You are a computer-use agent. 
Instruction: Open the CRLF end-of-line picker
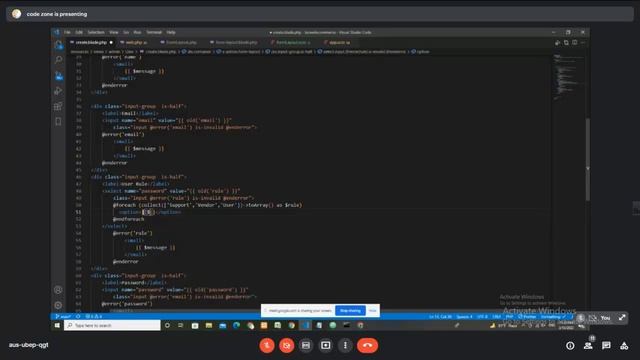coord(496,317)
